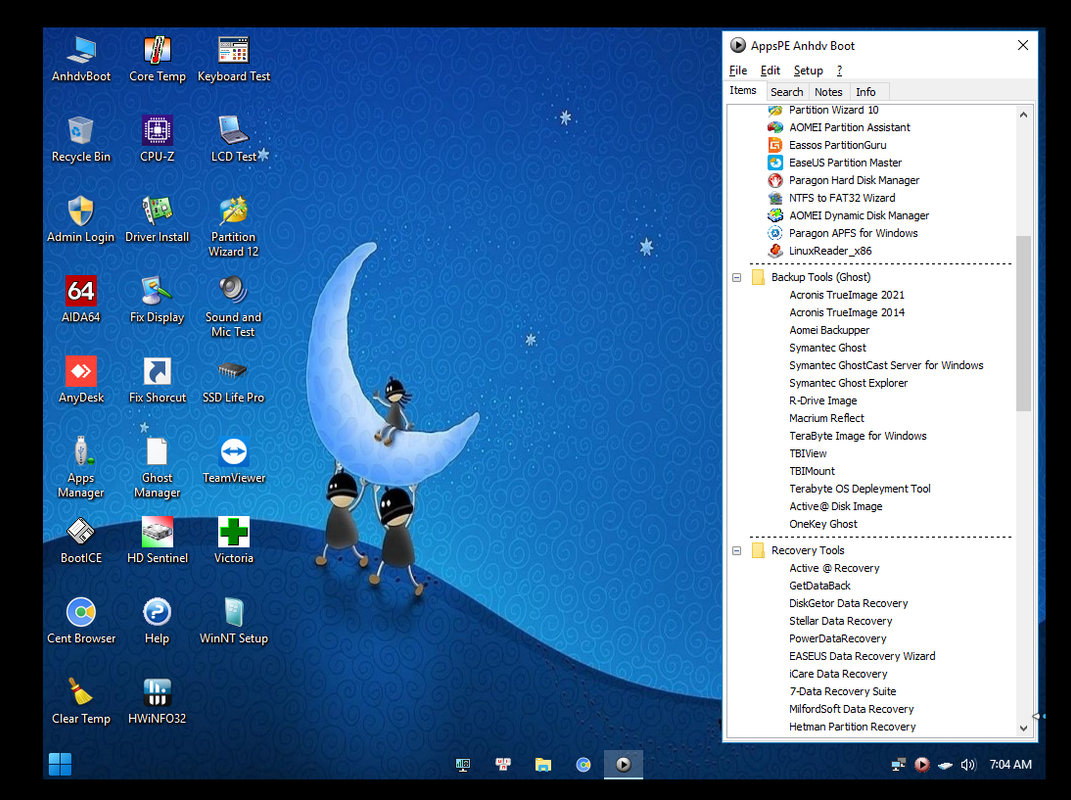1071x800 pixels.
Task: Click the Help desktop icon
Action: [x=157, y=620]
